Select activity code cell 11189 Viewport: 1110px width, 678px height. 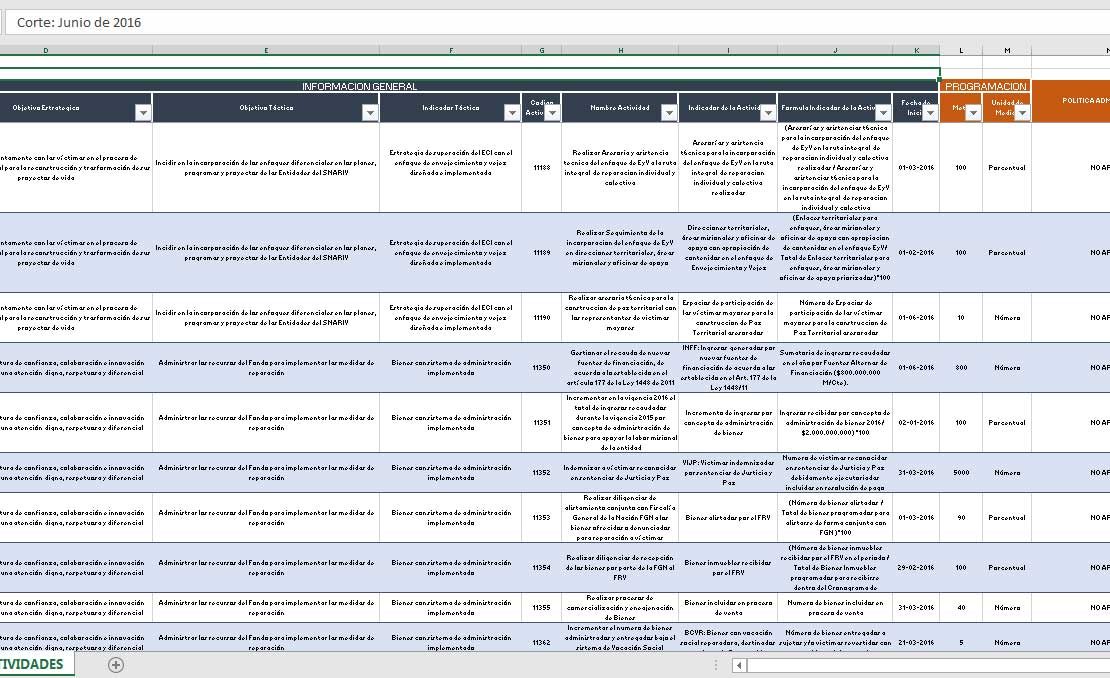pyautogui.click(x=542, y=253)
